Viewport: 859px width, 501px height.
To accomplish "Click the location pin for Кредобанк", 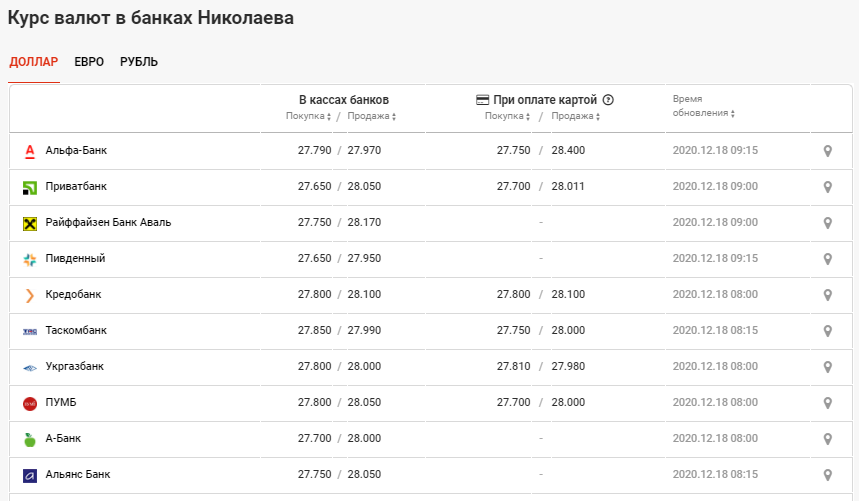I will coord(828,295).
